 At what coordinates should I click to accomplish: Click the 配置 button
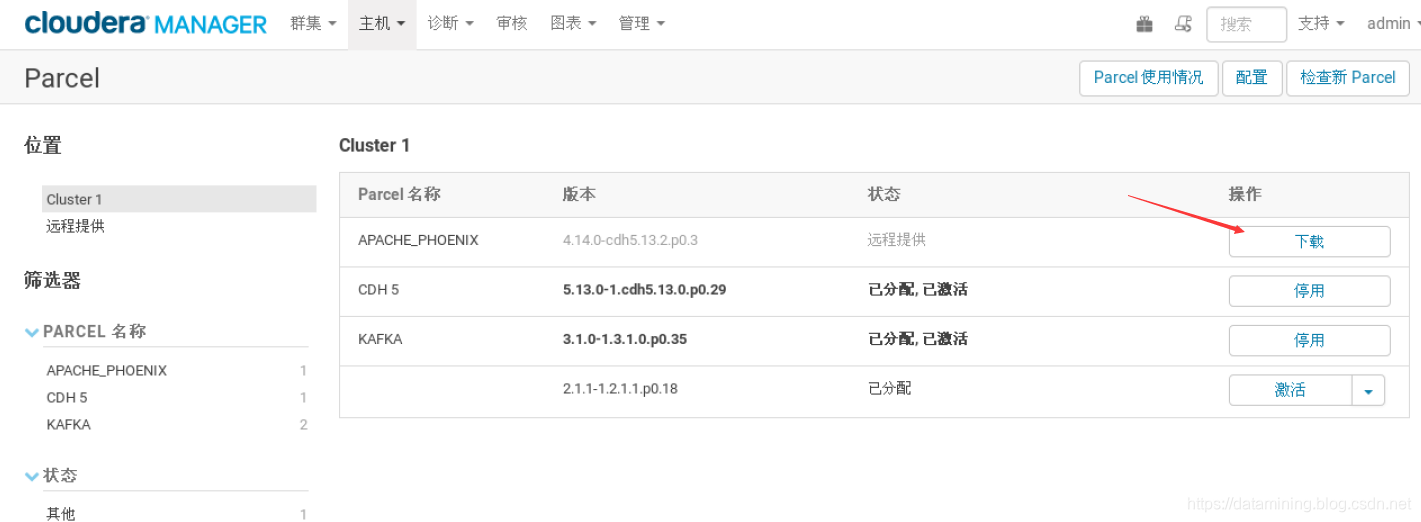1252,78
